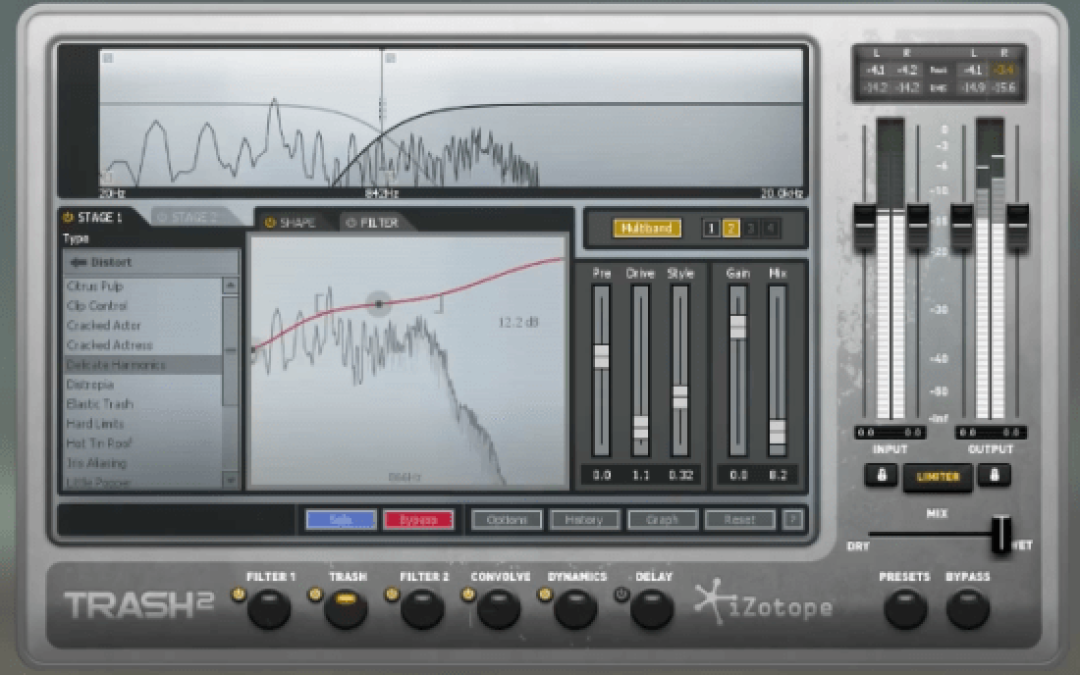Click the Graph button
Image resolution: width=1080 pixels, height=675 pixels.
662,519
